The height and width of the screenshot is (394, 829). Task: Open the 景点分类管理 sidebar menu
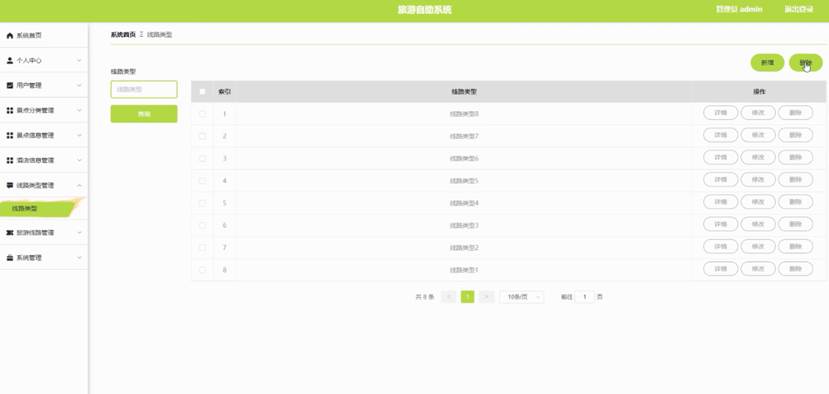coord(44,111)
